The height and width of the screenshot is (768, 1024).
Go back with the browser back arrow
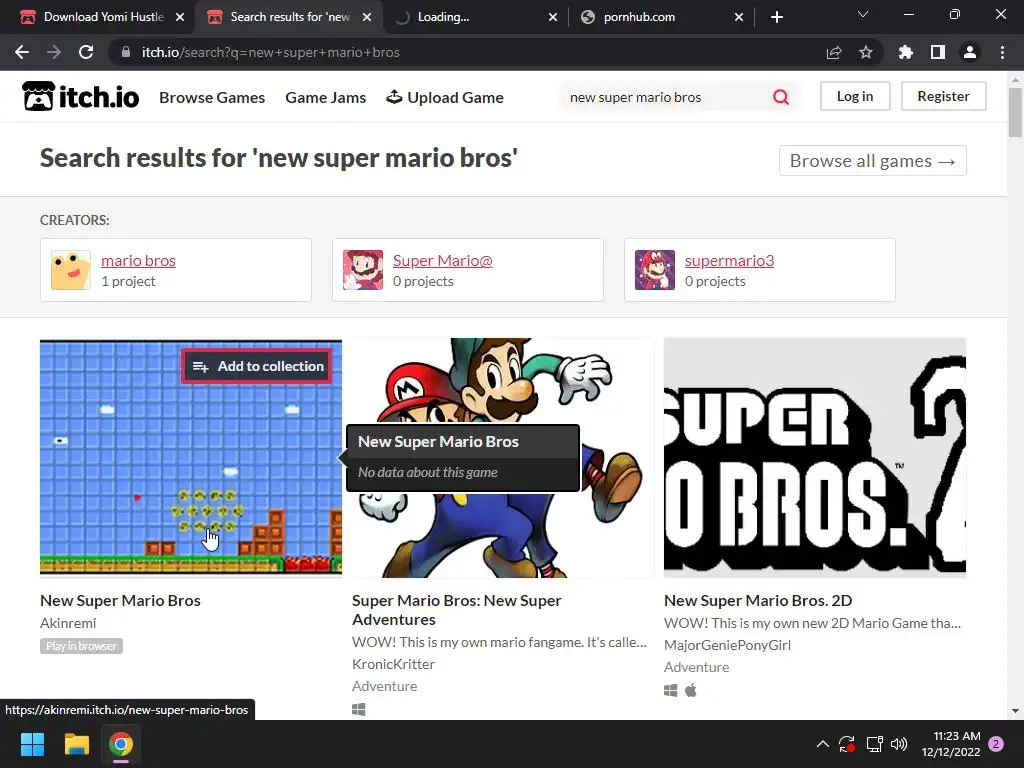(22, 52)
